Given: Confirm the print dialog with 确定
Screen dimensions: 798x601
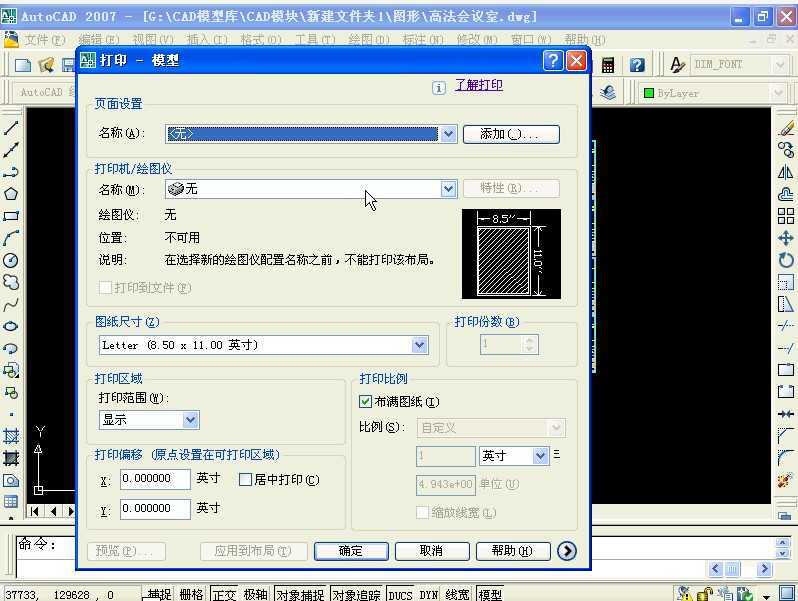Looking at the screenshot, I should pos(351,551).
